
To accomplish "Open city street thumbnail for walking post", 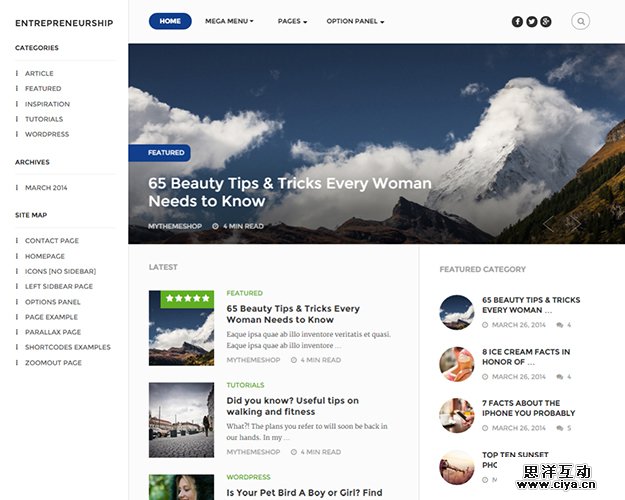I will click(x=181, y=420).
